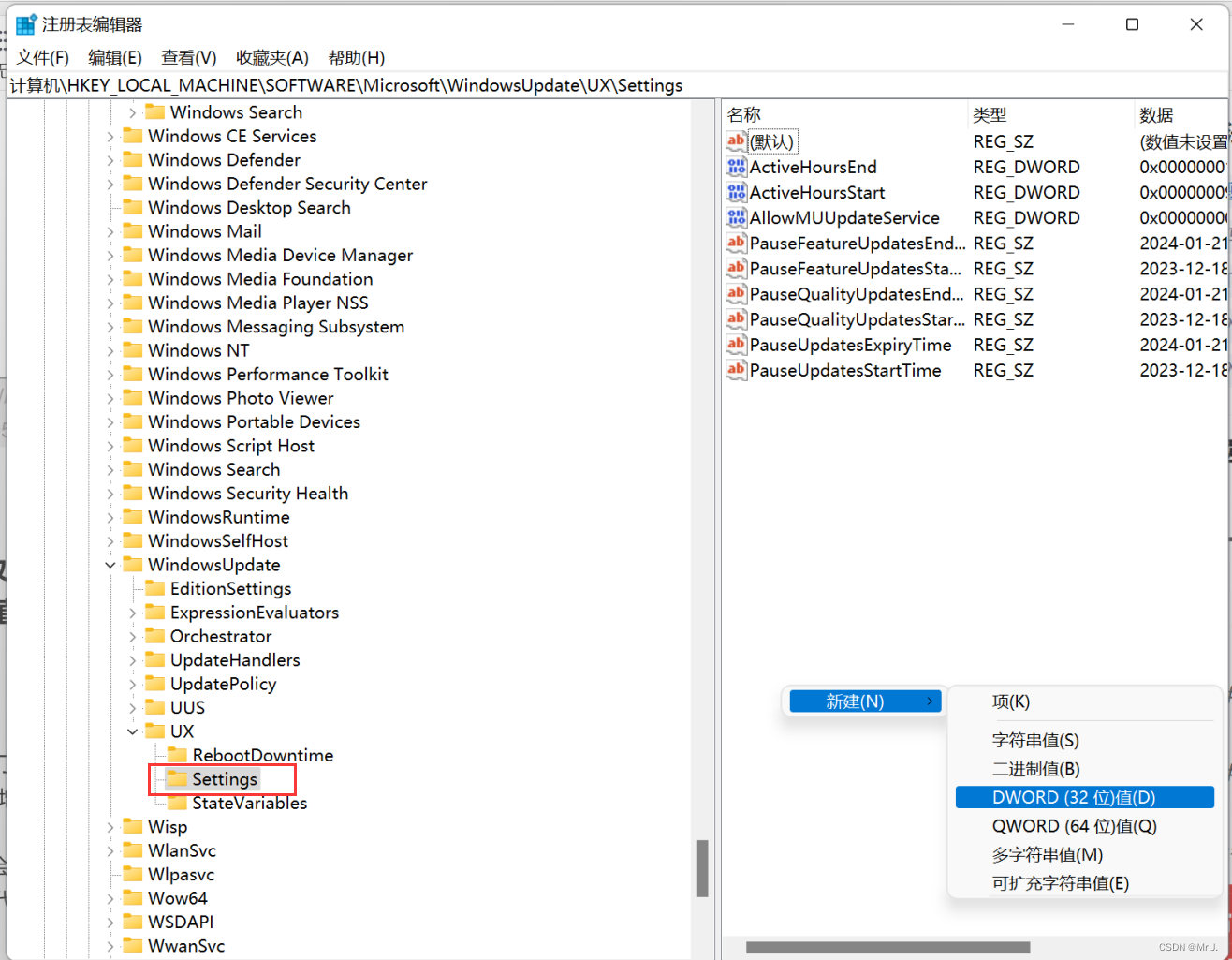This screenshot has height=960, width=1232.
Task: Select the Windows Media Foundation tree item
Action: pyautogui.click(x=260, y=279)
